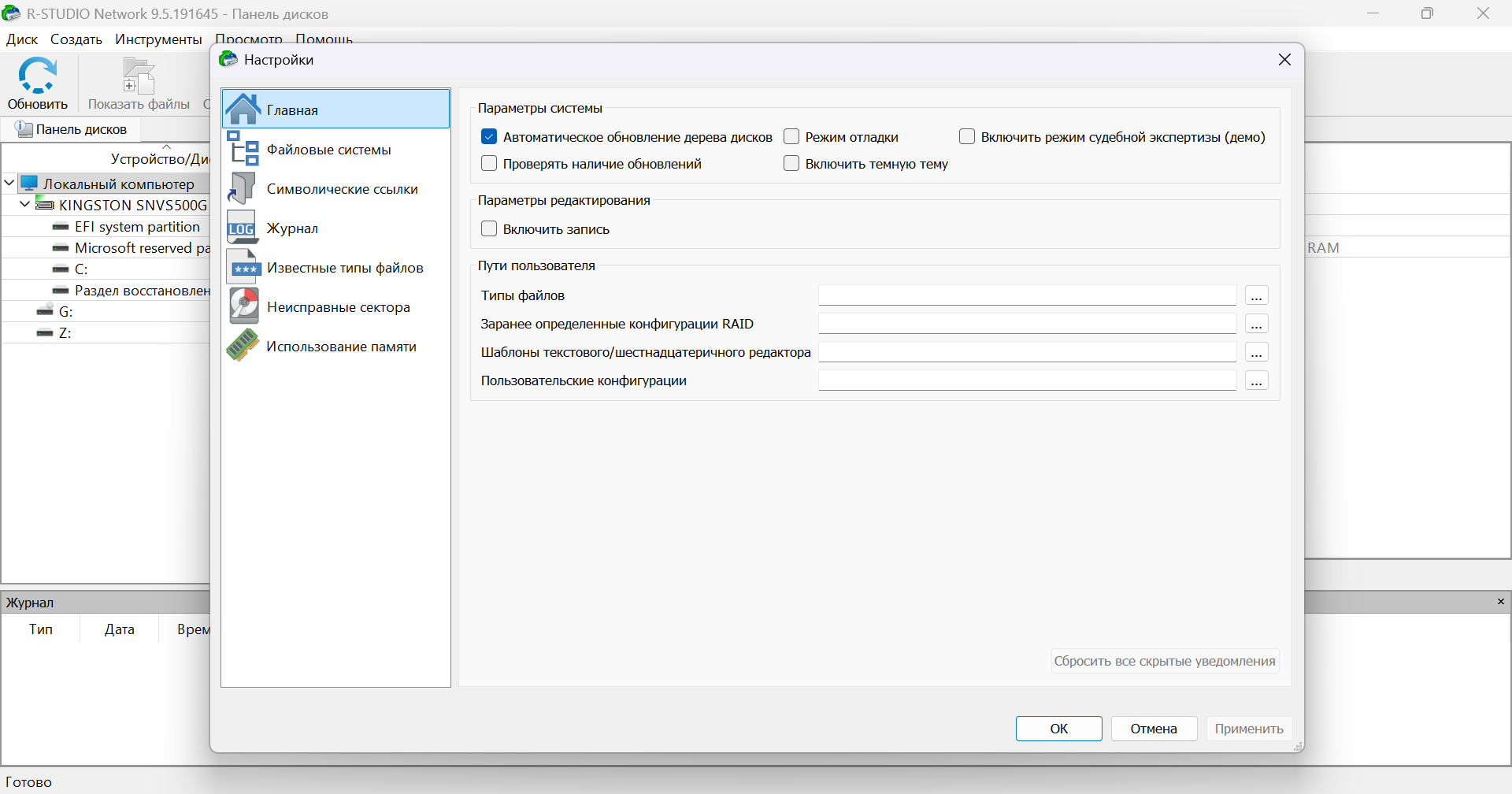Enable Включить темную тему checkbox
The width and height of the screenshot is (1512, 794).
pyautogui.click(x=791, y=164)
